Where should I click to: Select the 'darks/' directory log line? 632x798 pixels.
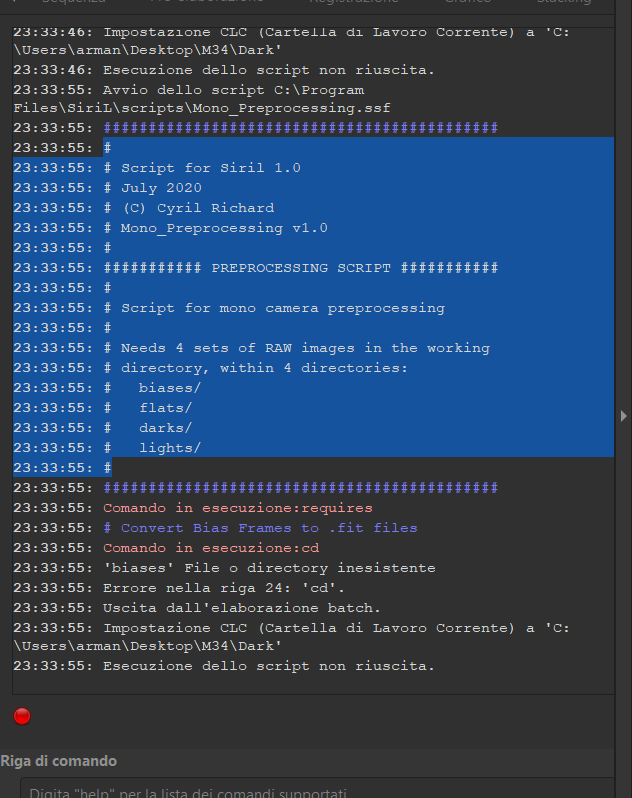point(165,428)
